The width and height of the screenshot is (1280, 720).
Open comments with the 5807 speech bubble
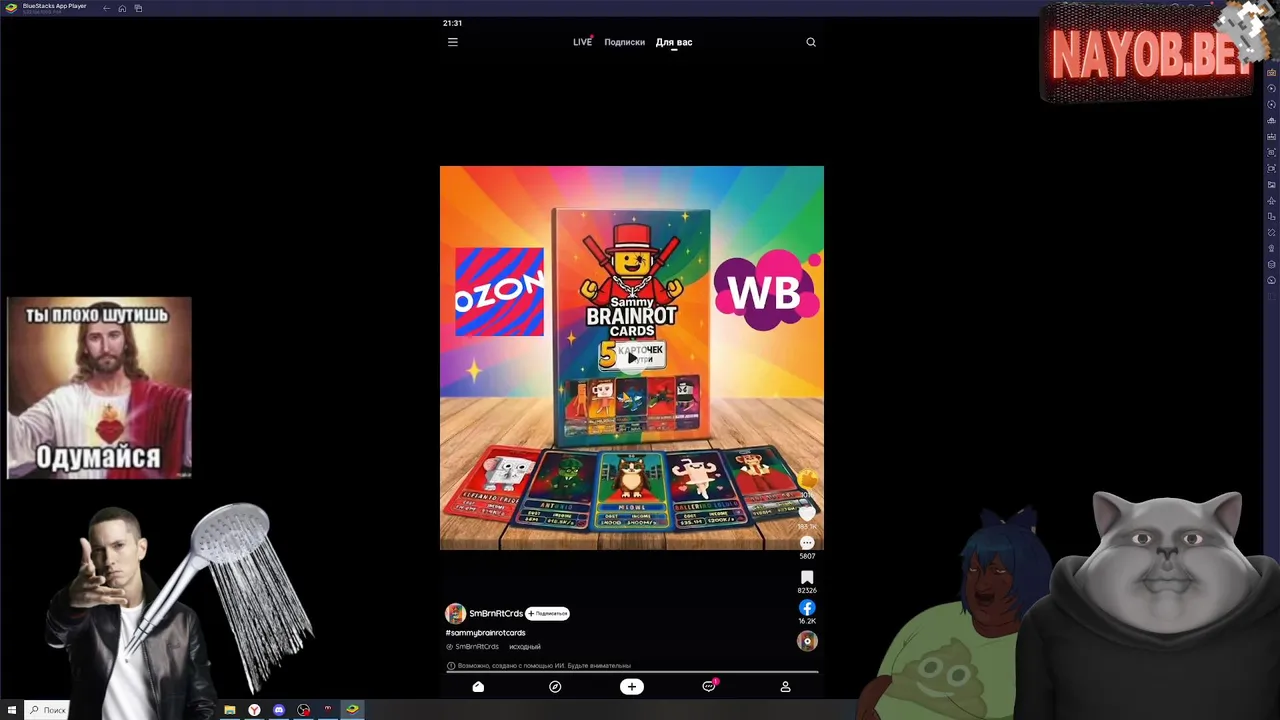coord(807,543)
